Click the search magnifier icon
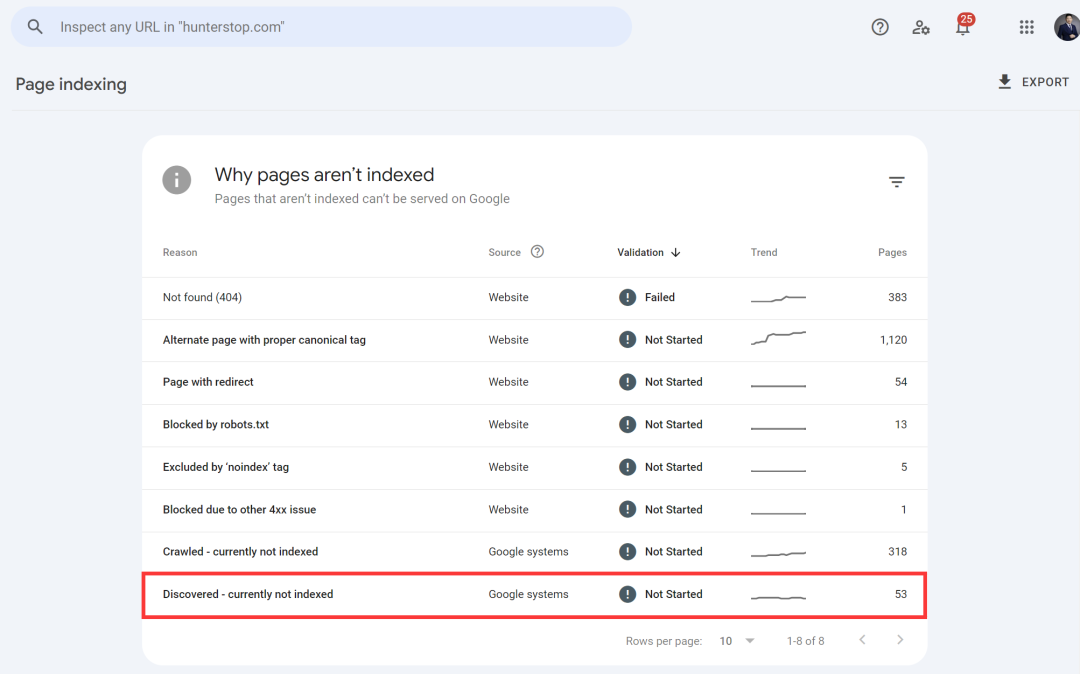 coord(35,27)
